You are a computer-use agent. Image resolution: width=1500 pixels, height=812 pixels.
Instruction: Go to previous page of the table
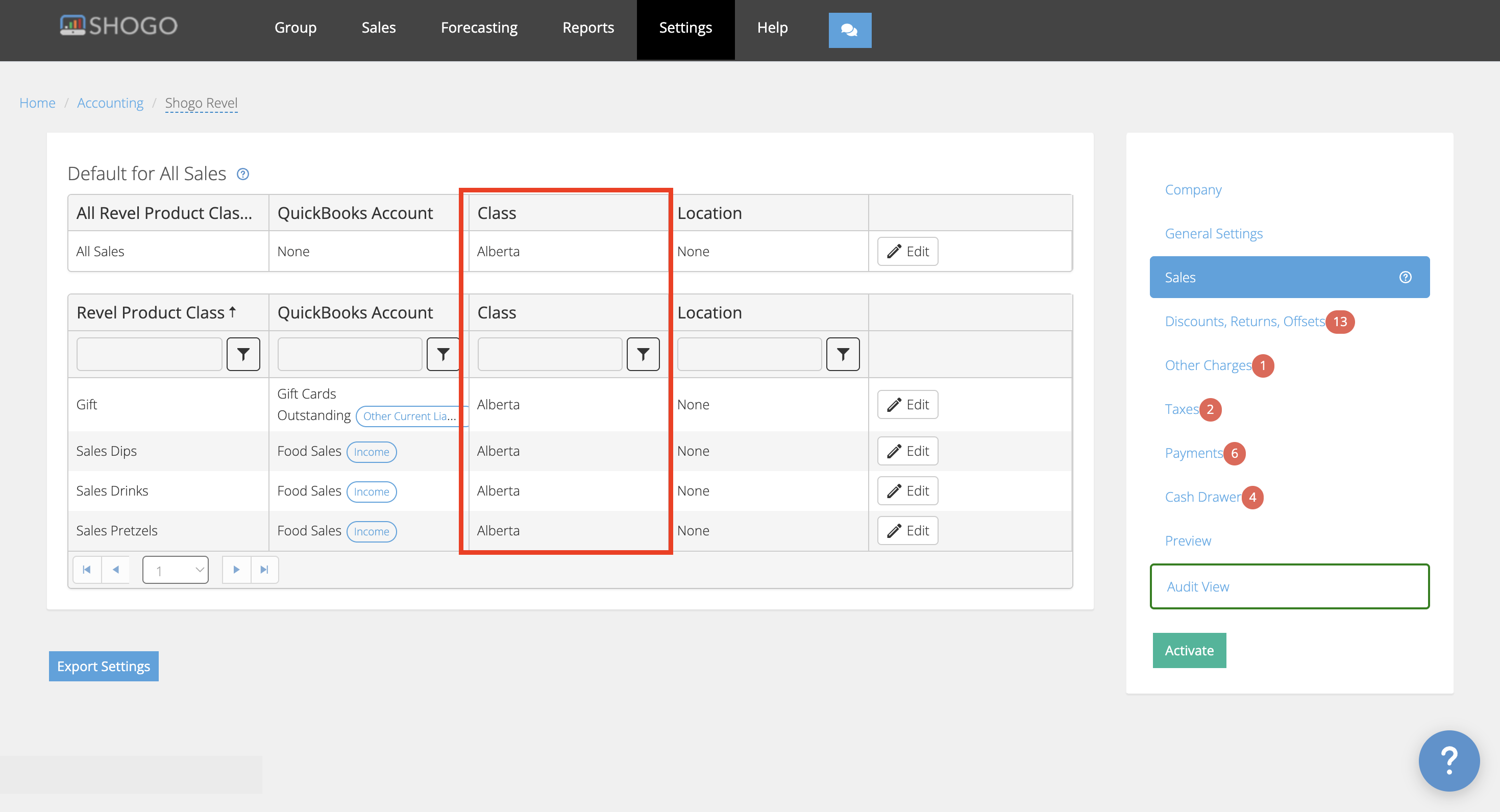click(115, 570)
